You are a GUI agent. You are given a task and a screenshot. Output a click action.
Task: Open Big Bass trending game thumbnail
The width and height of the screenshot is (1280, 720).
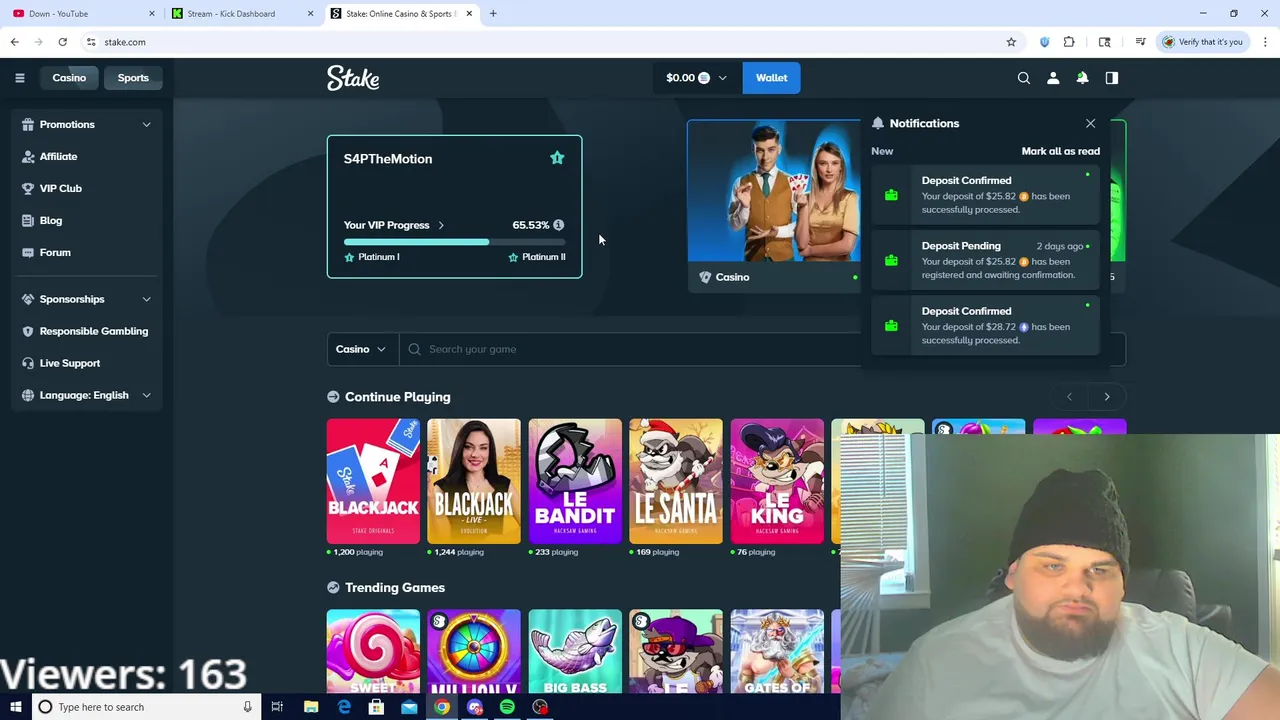(575, 652)
